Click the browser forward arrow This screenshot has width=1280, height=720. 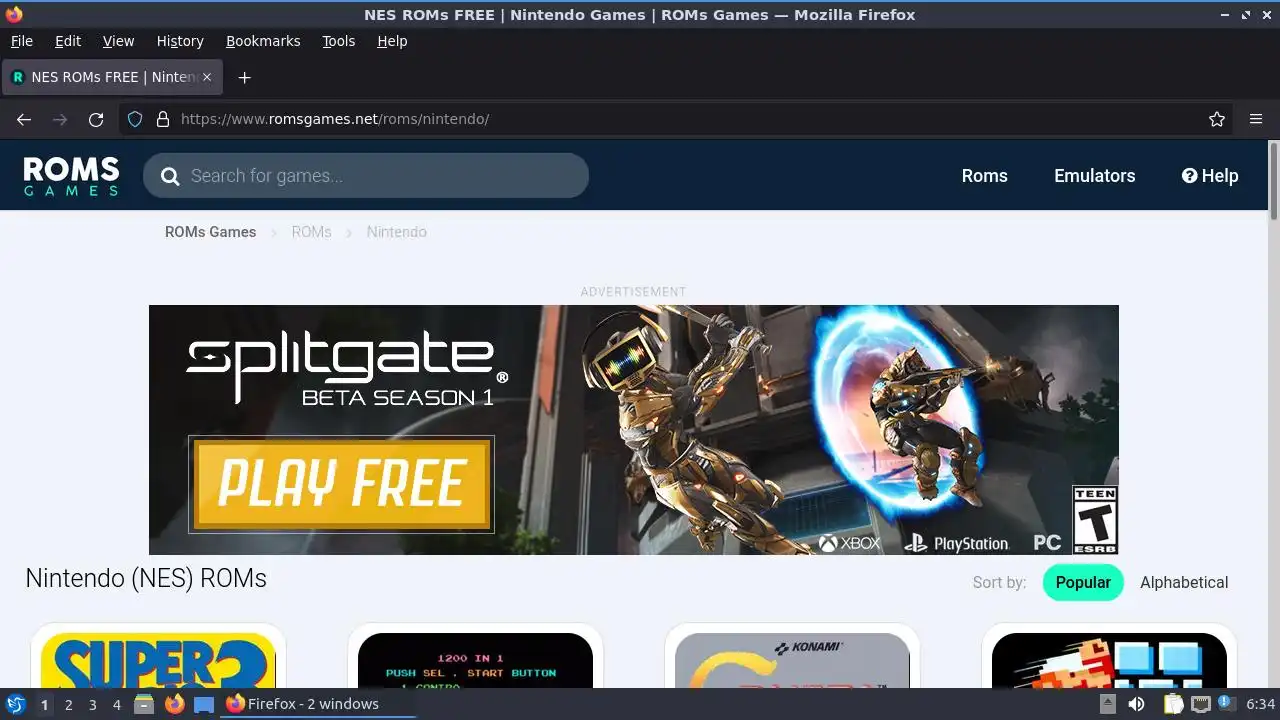click(60, 119)
